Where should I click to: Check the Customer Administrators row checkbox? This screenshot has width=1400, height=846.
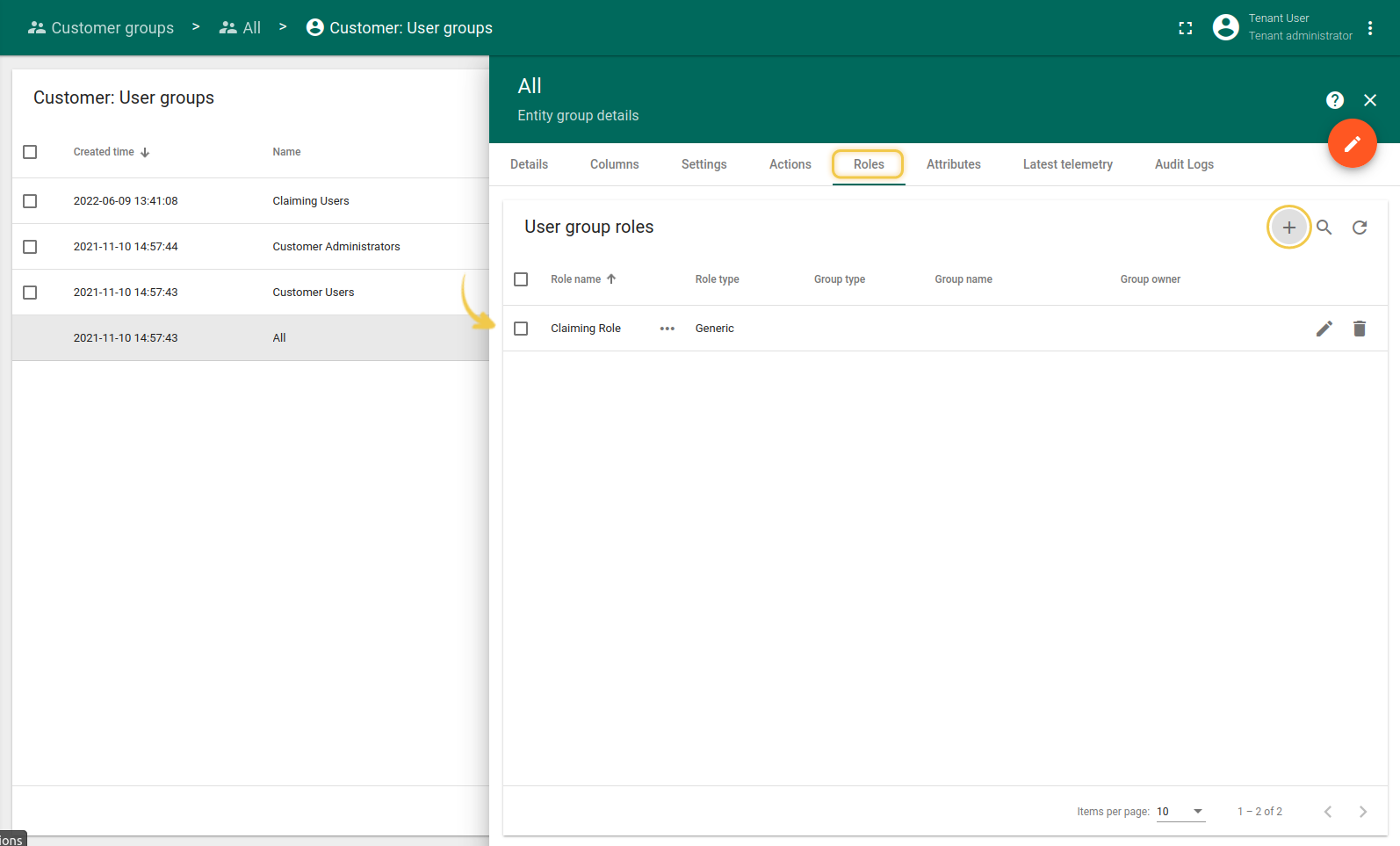[30, 247]
